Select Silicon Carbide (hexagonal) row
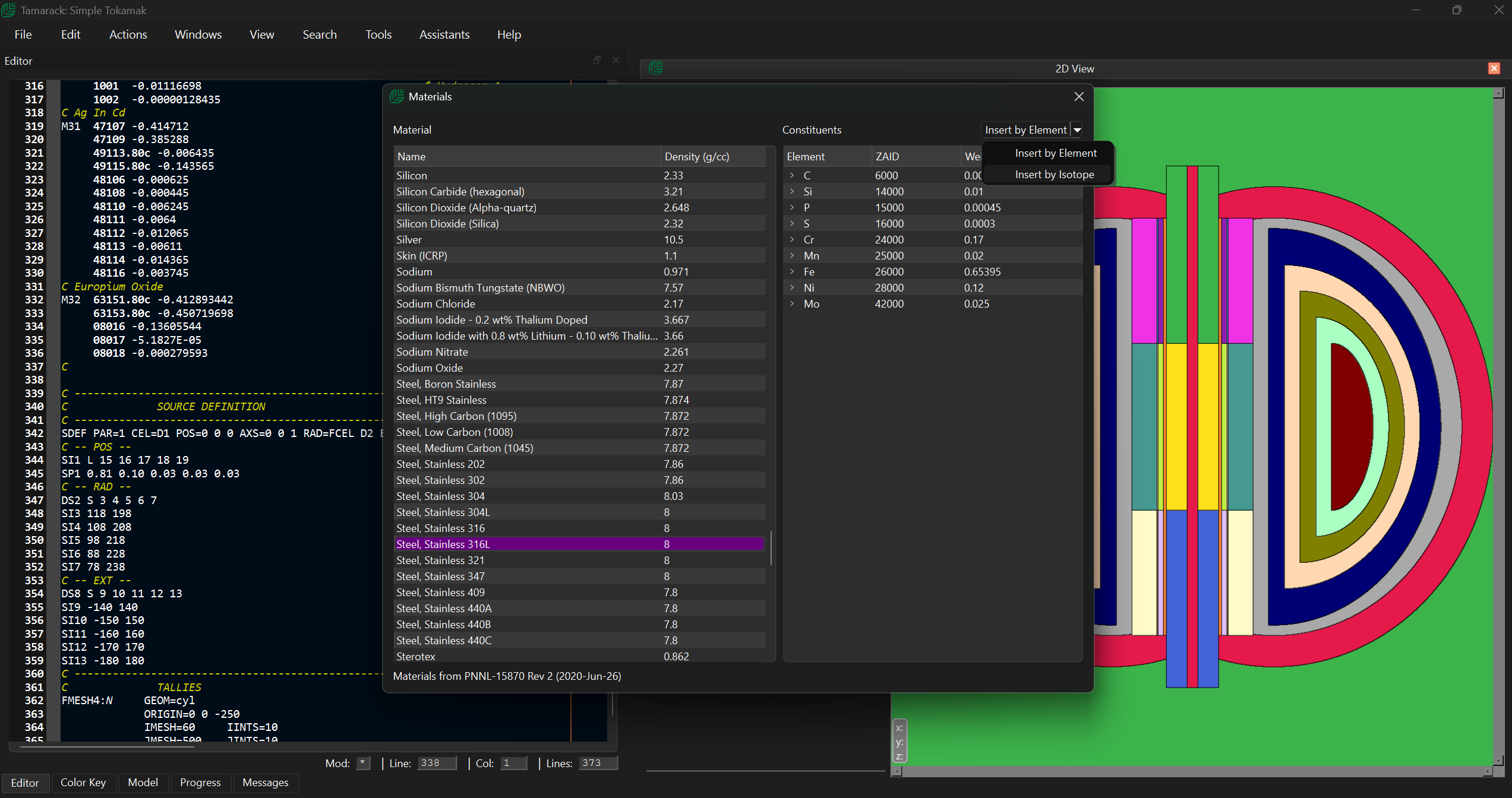Viewport: 1512px width, 798px height. [579, 191]
